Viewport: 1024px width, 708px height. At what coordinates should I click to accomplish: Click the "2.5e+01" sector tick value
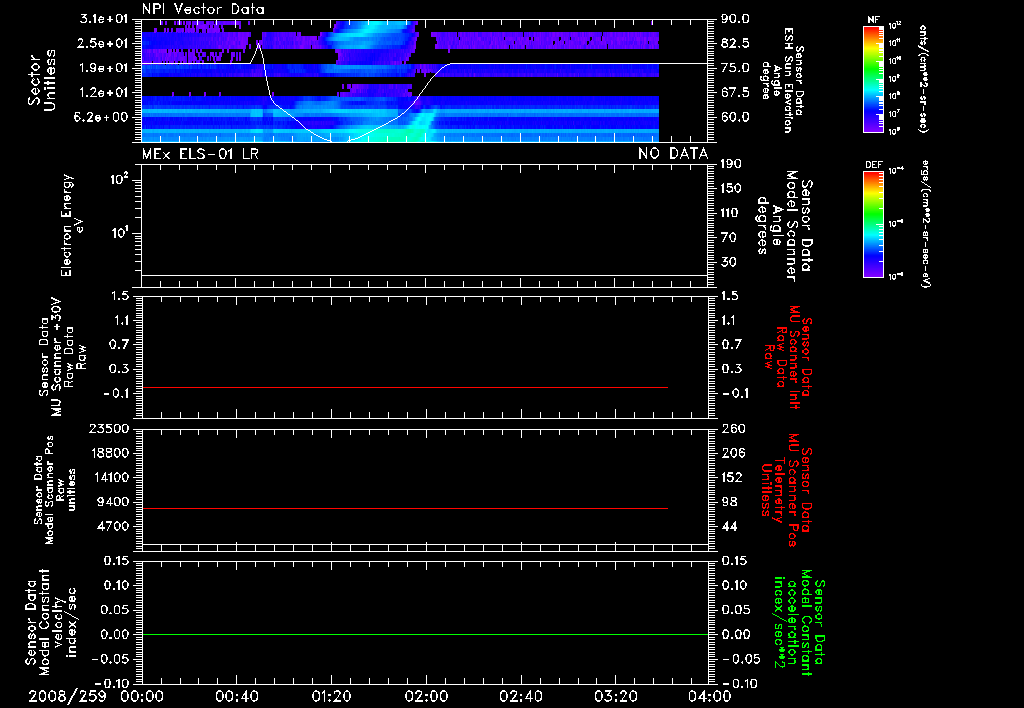104,43
